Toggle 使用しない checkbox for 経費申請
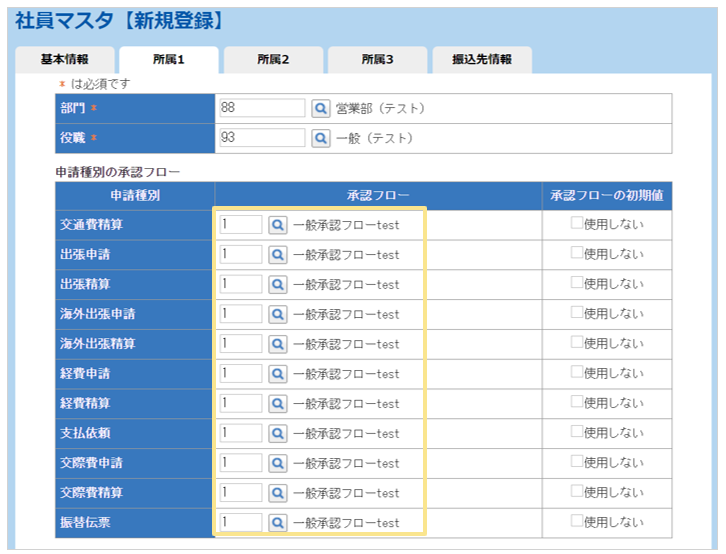Image resolution: width=726 pixels, height=554 pixels. click(577, 373)
